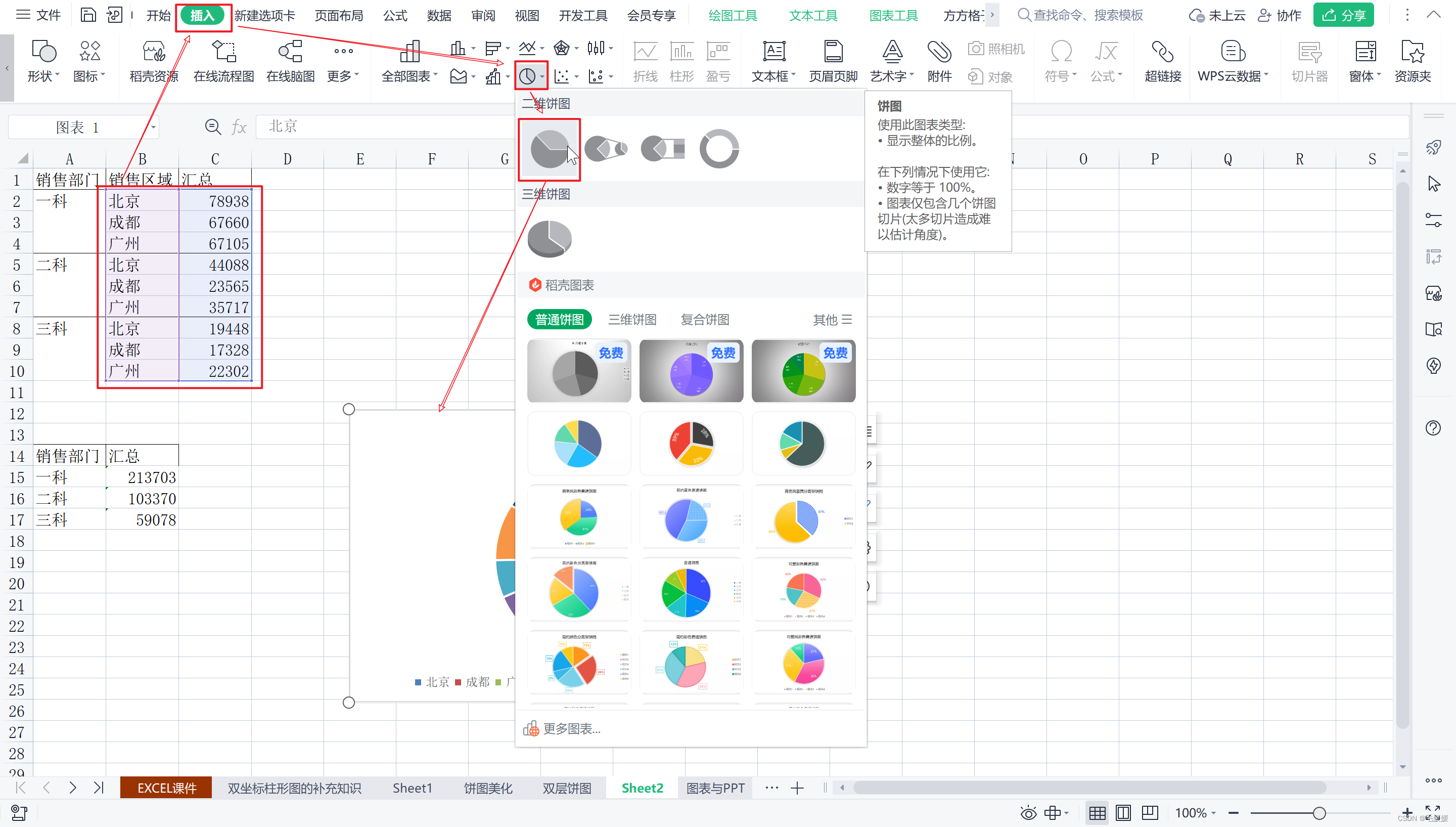Choose the 3D pie chart icon

pyautogui.click(x=550, y=239)
